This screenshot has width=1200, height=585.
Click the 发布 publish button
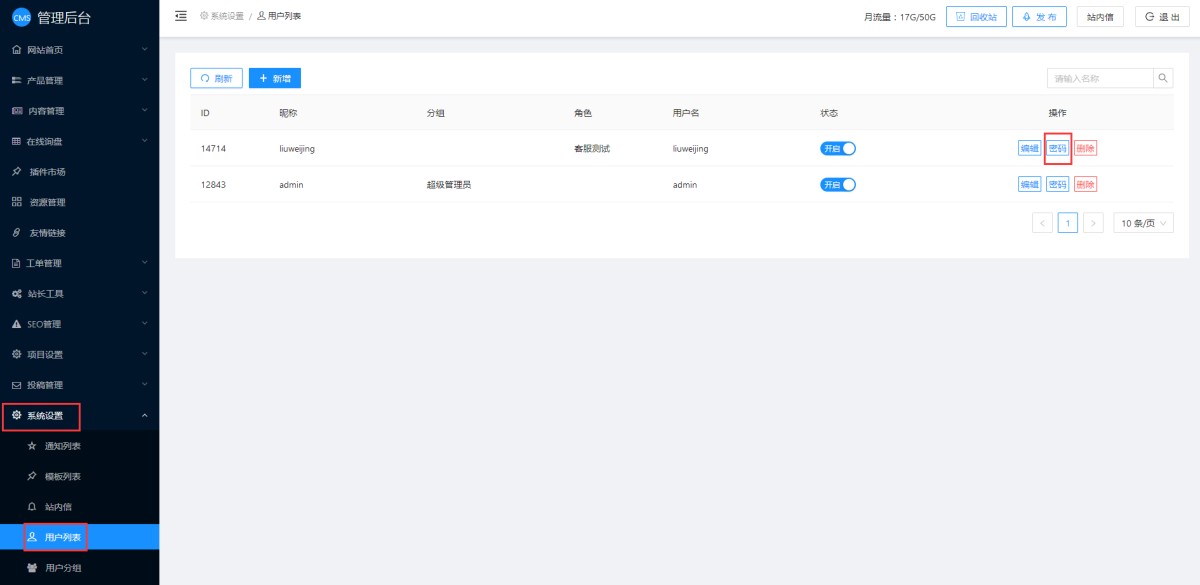click(1039, 17)
